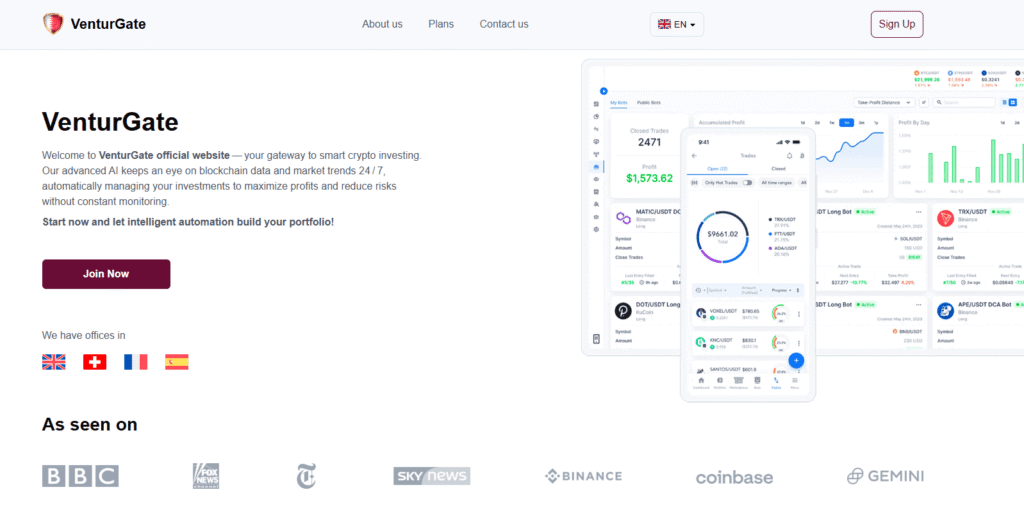The width and height of the screenshot is (1024, 517).
Task: Click the Sign Up button
Action: click(896, 24)
